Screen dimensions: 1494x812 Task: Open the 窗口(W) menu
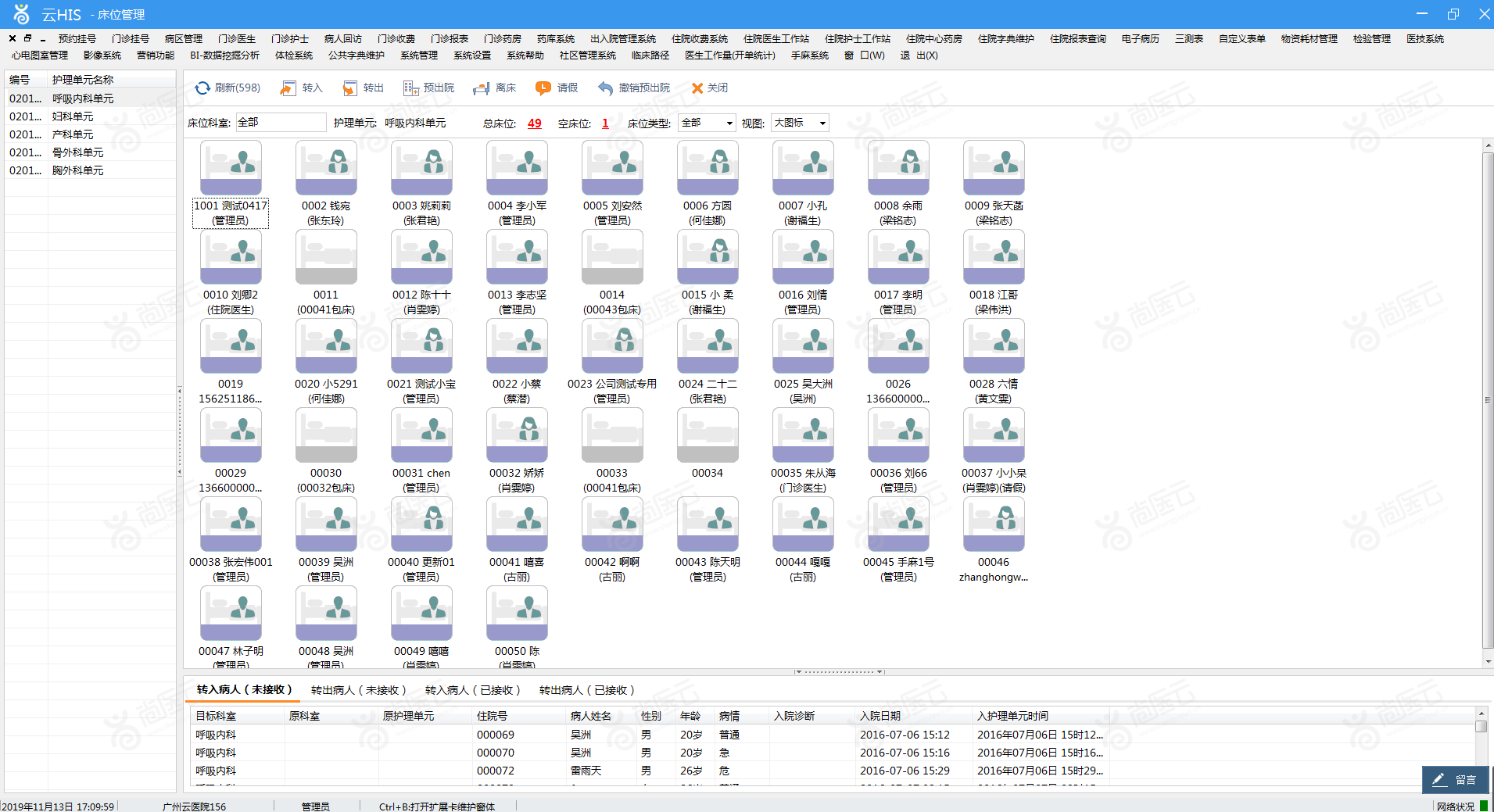865,55
